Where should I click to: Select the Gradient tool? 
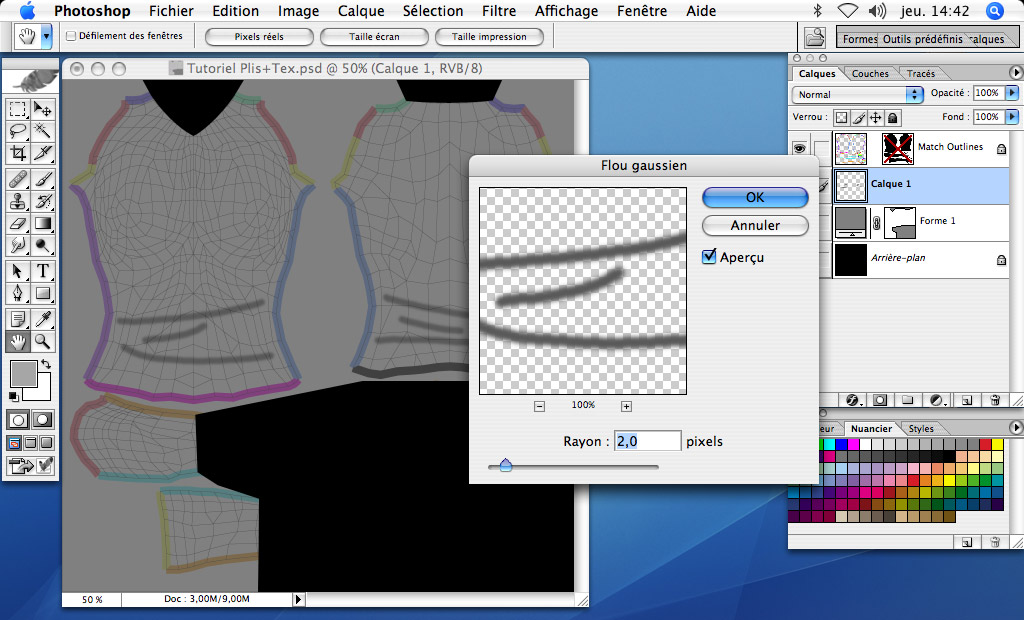click(x=43, y=223)
